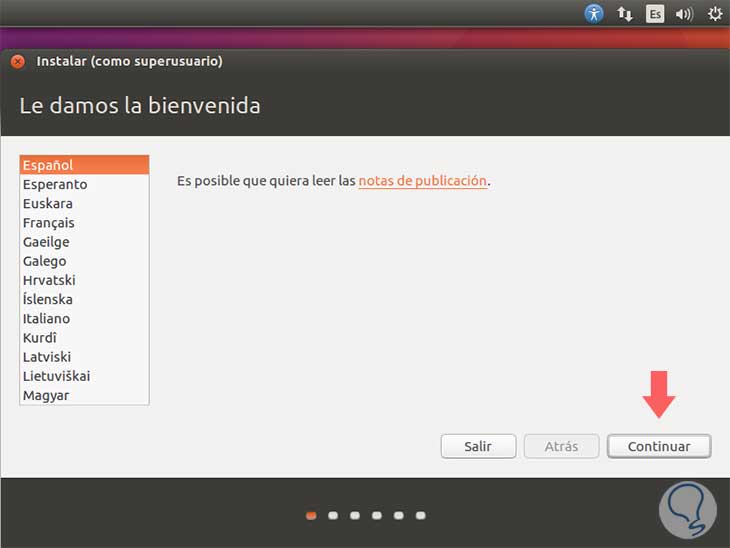The width and height of the screenshot is (730, 548).
Task: Click the Salir button
Action: (478, 446)
